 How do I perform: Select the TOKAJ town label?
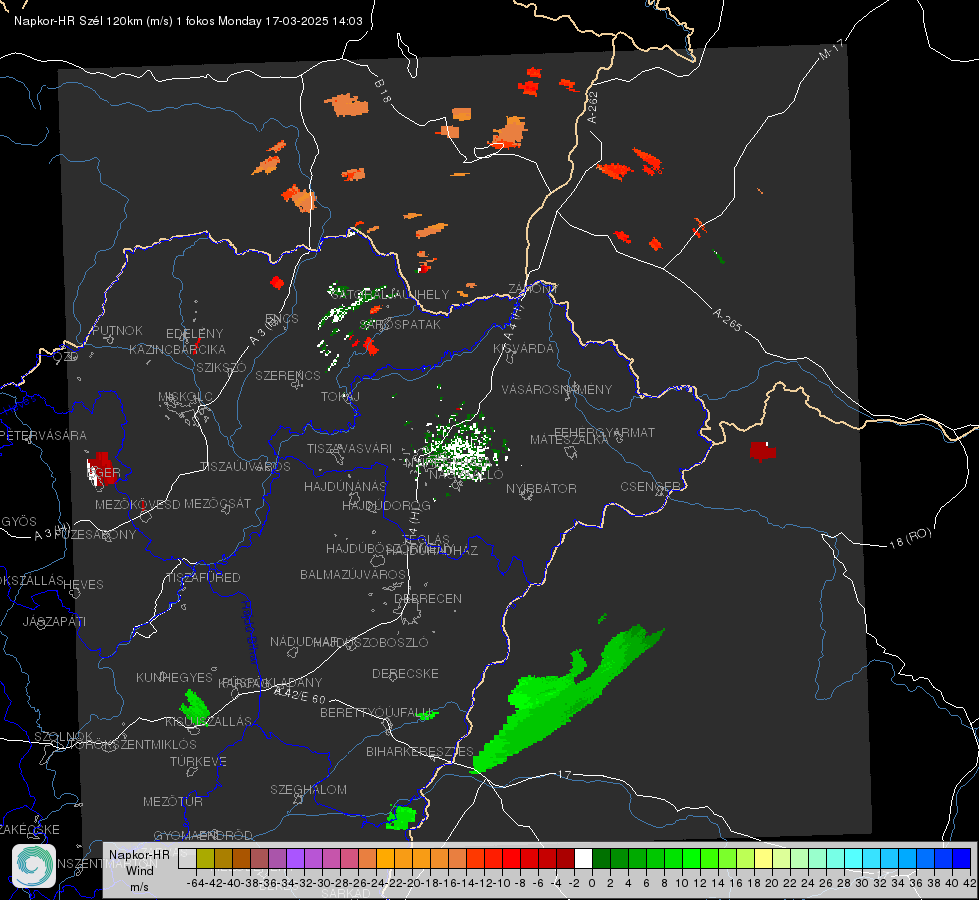340,397
